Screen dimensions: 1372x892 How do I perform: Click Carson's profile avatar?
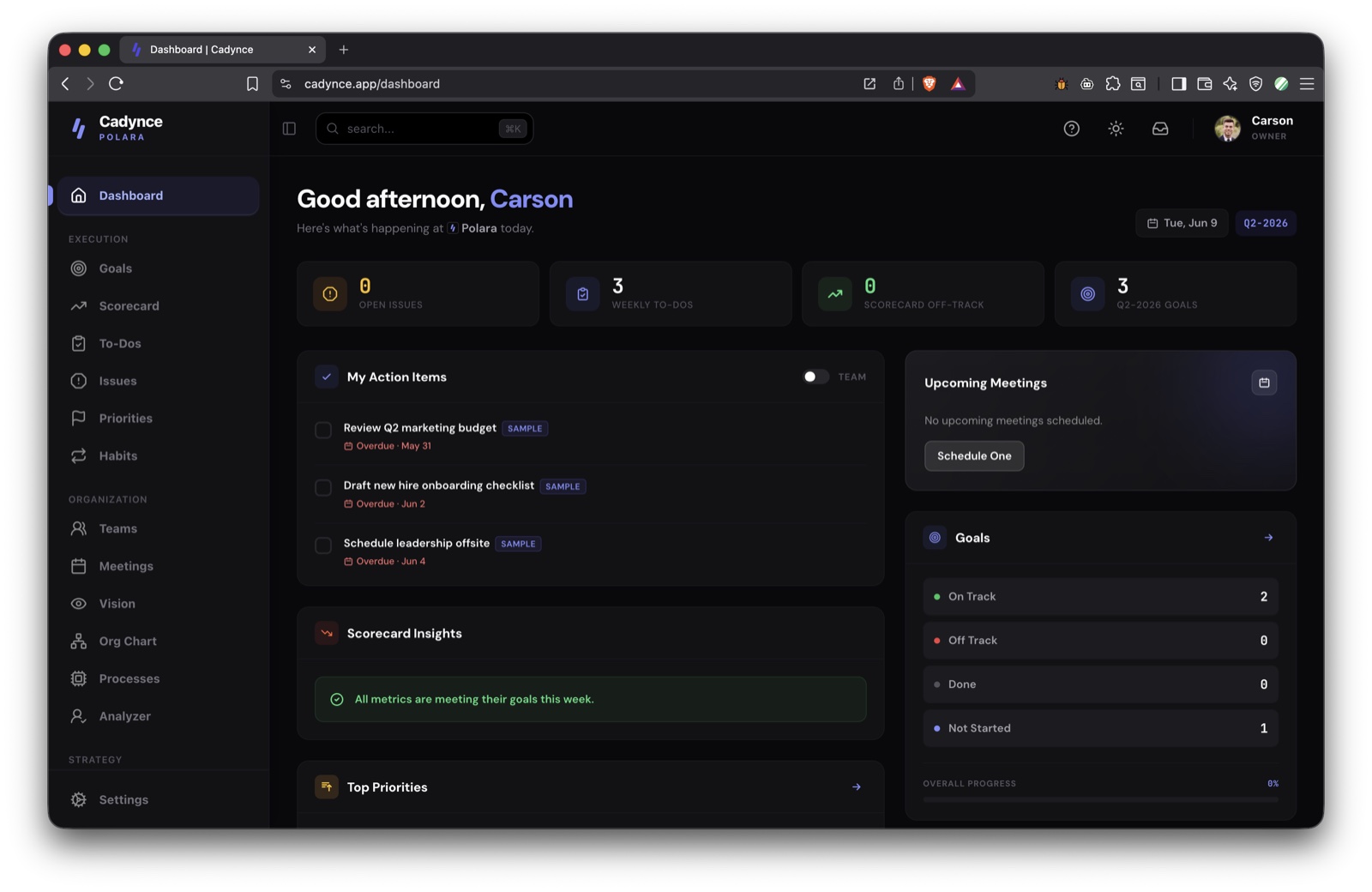coord(1227,129)
